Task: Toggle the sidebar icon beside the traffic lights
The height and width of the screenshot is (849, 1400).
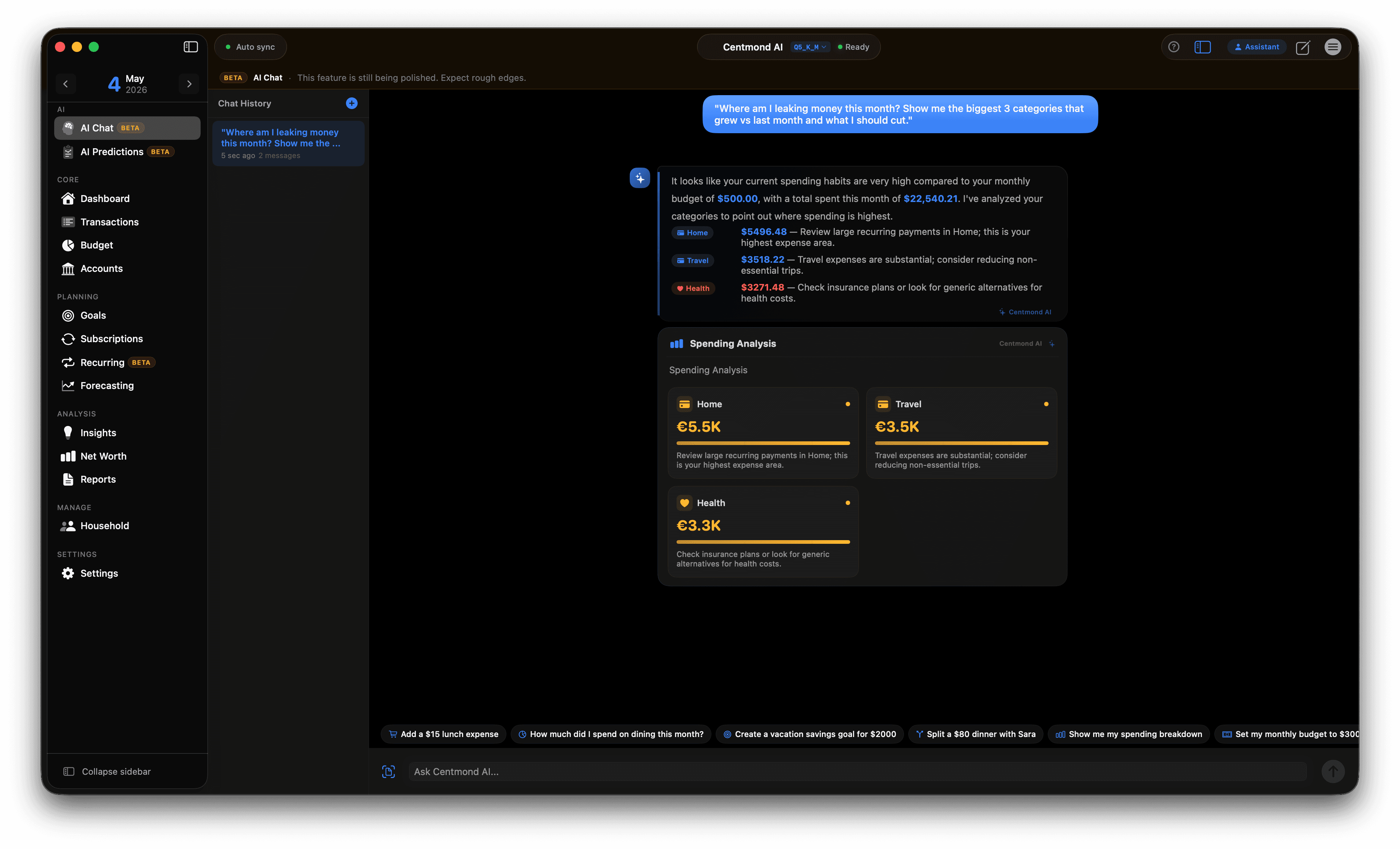Action: pos(190,46)
